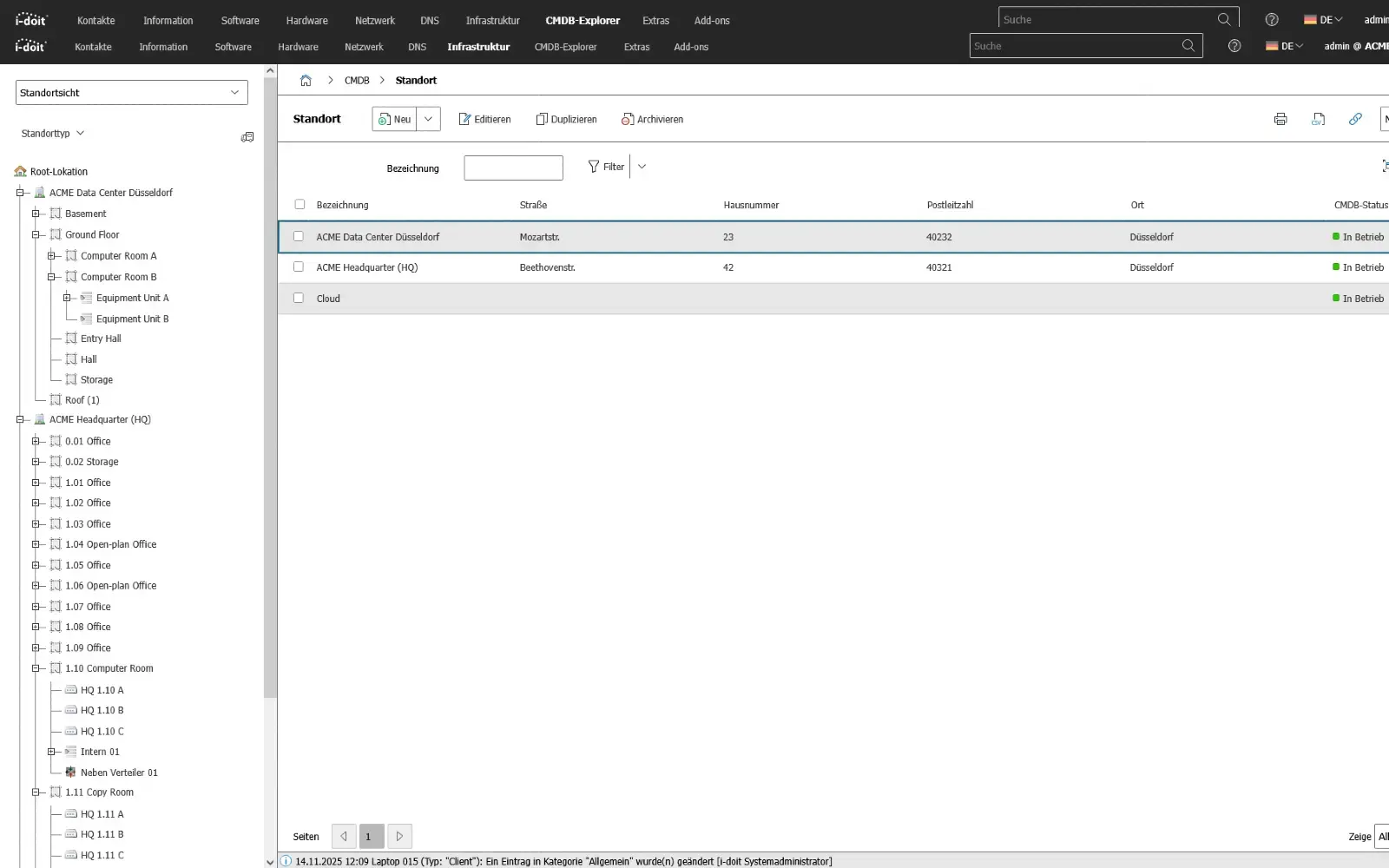Click the printer icon to print the list
The width and height of the screenshot is (1389, 868).
tap(1280, 120)
